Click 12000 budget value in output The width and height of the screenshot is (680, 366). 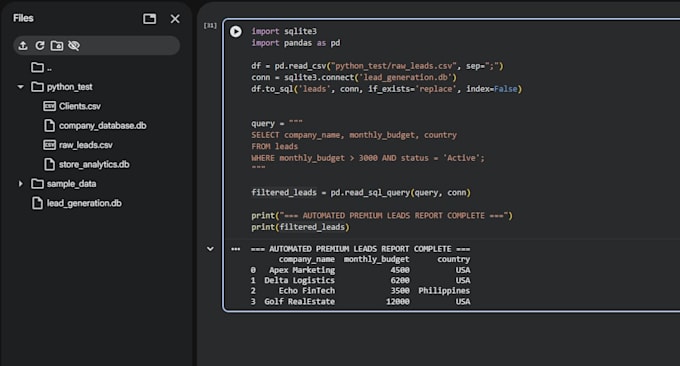tap(398, 301)
